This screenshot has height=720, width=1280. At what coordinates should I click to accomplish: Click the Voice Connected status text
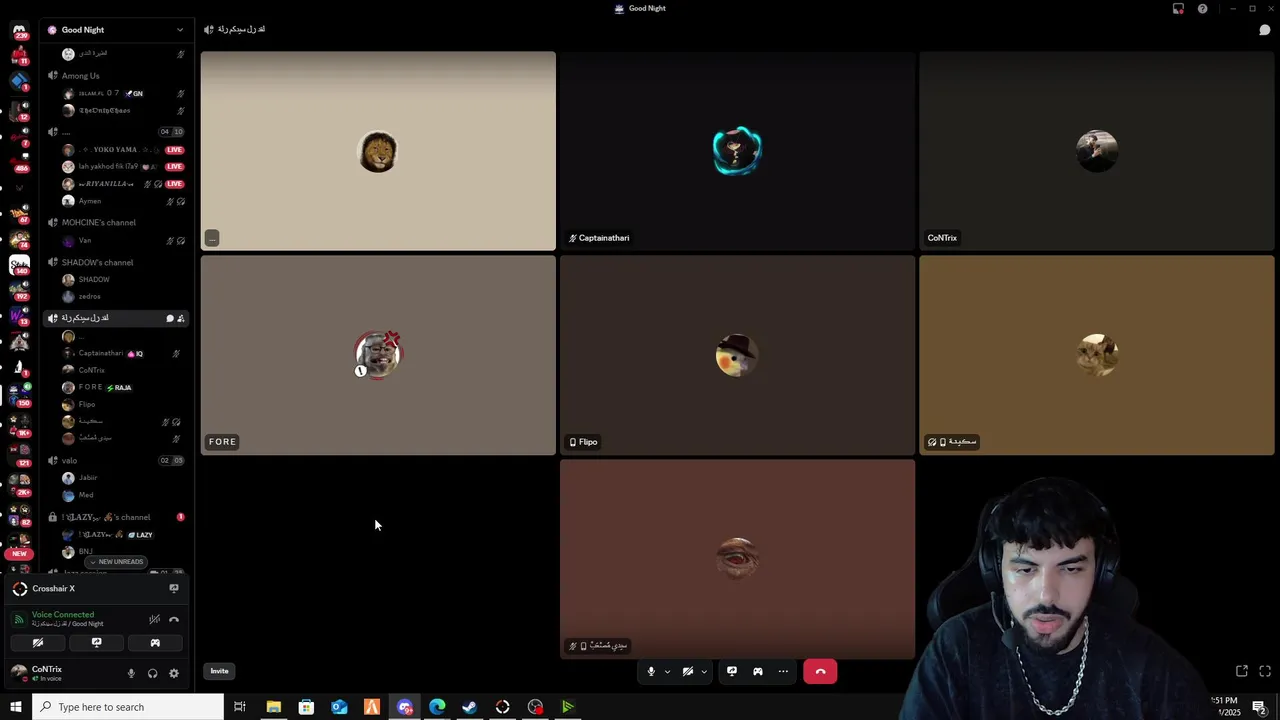tap(63, 614)
